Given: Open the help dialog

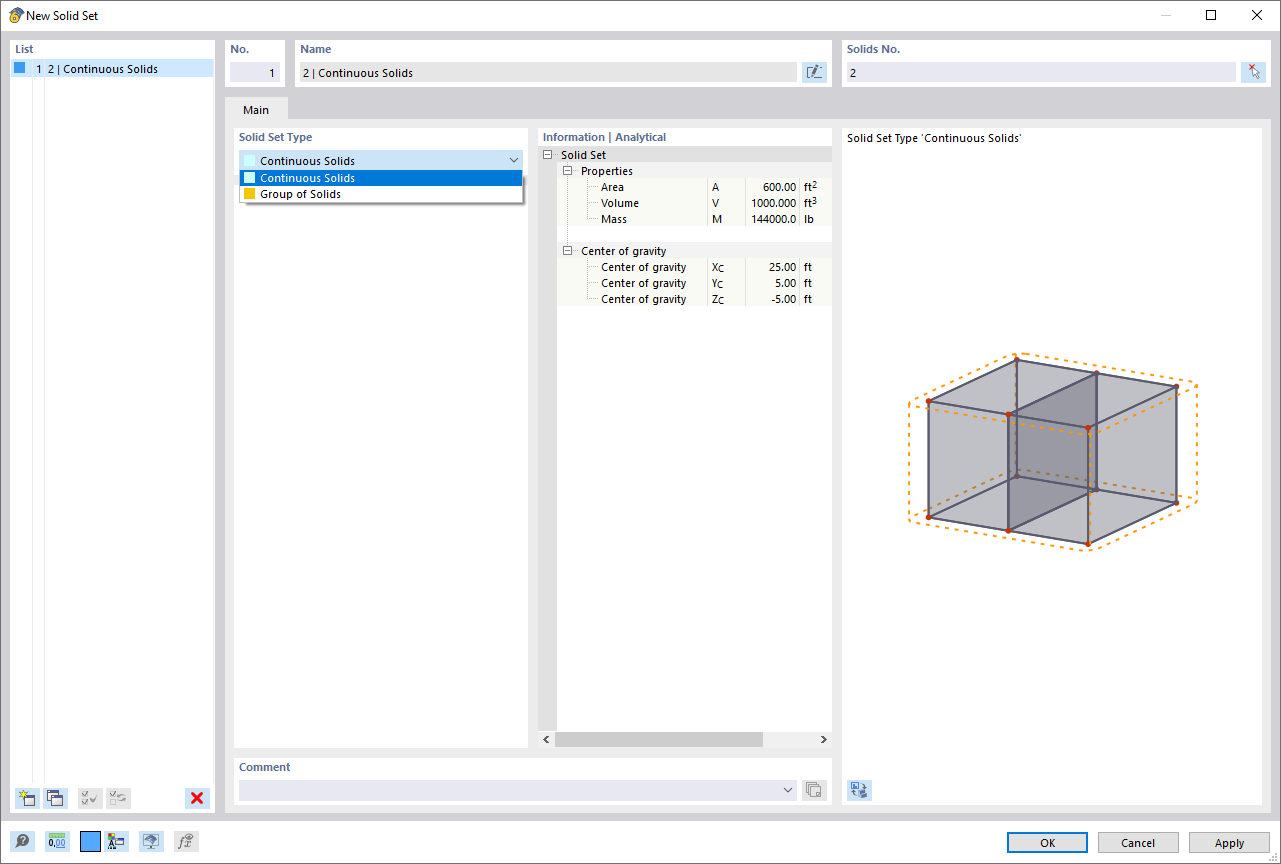Looking at the screenshot, I should 21,841.
